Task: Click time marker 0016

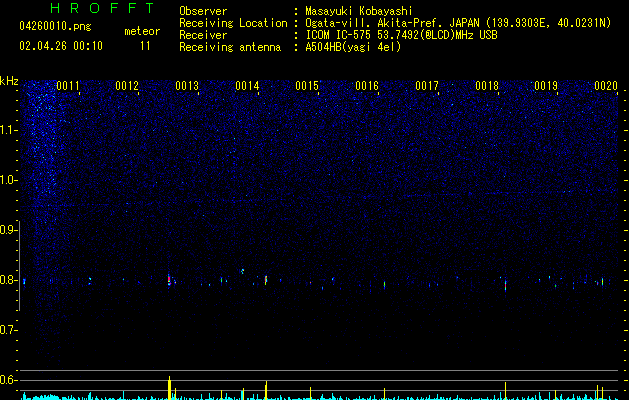Action: 367,86
